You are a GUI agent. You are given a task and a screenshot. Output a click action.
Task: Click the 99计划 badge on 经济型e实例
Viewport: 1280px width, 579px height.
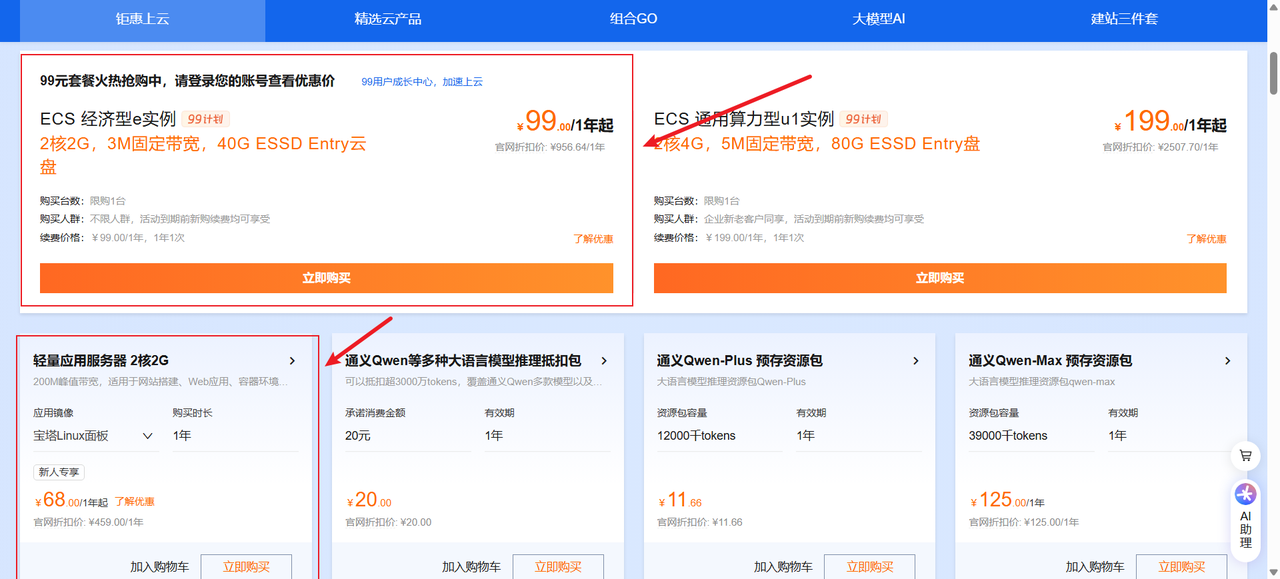[x=205, y=119]
